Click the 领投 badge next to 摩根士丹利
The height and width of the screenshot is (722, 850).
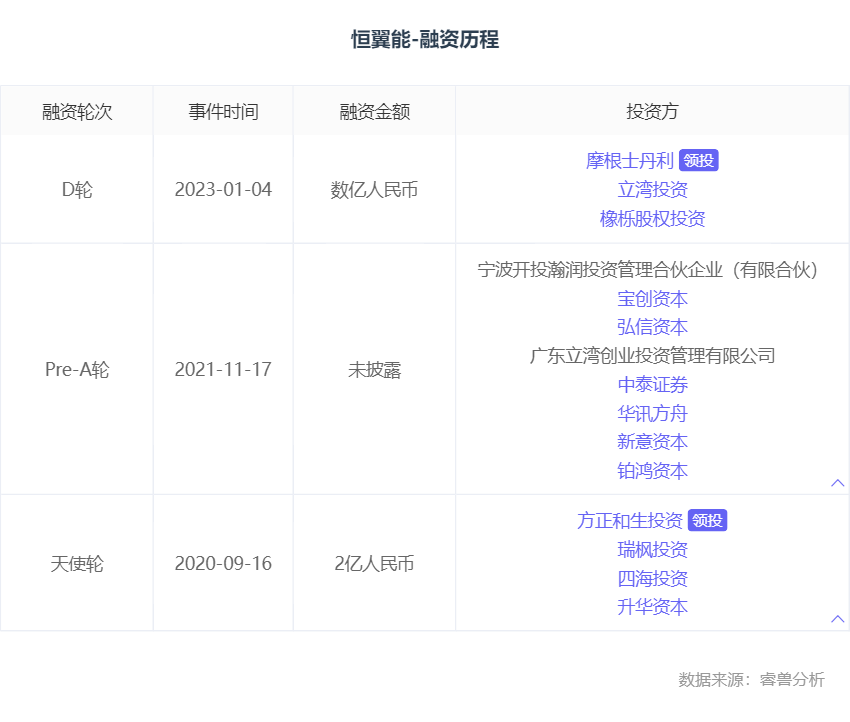tap(699, 160)
